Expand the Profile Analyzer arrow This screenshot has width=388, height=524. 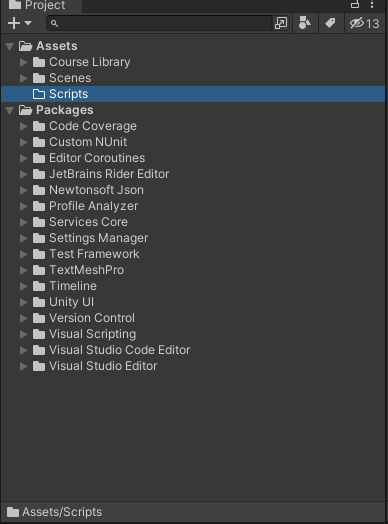[x=23, y=206]
